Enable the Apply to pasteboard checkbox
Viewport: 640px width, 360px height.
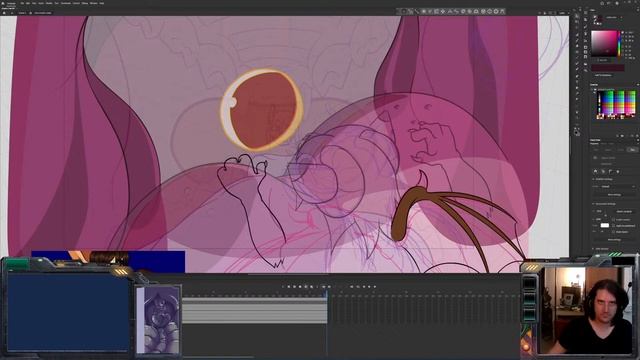click(x=613, y=226)
